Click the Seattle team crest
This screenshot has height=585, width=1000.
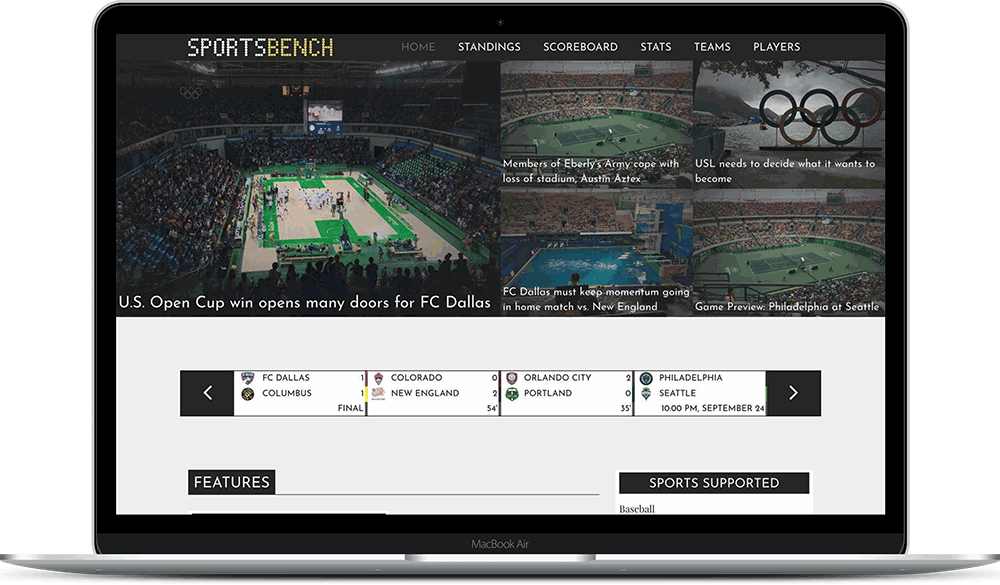(646, 394)
